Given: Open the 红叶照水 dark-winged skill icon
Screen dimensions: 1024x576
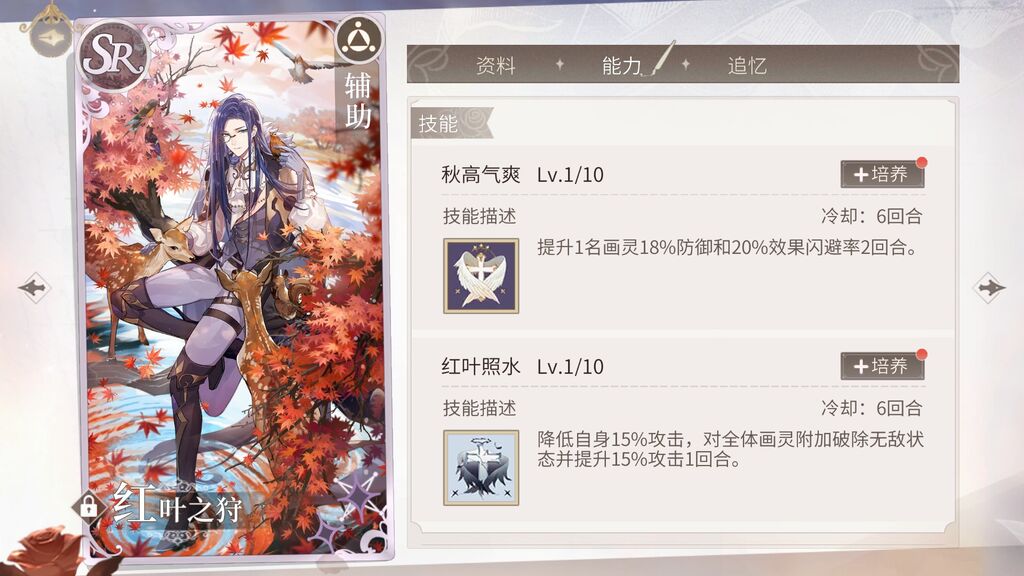Looking at the screenshot, I should point(481,468).
